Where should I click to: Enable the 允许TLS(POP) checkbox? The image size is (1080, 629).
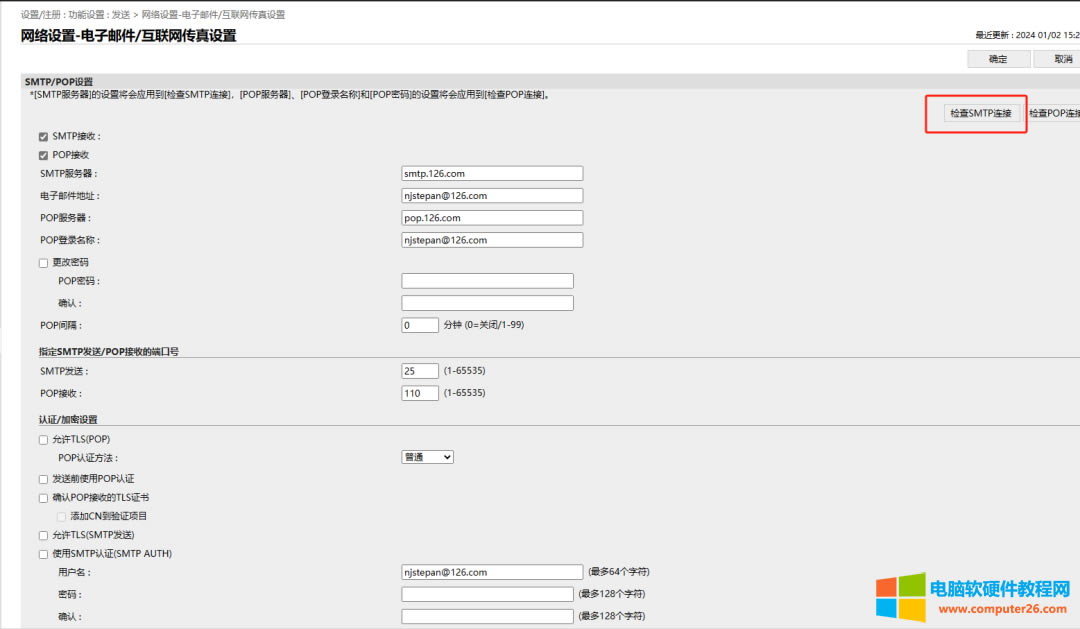pyautogui.click(x=43, y=440)
